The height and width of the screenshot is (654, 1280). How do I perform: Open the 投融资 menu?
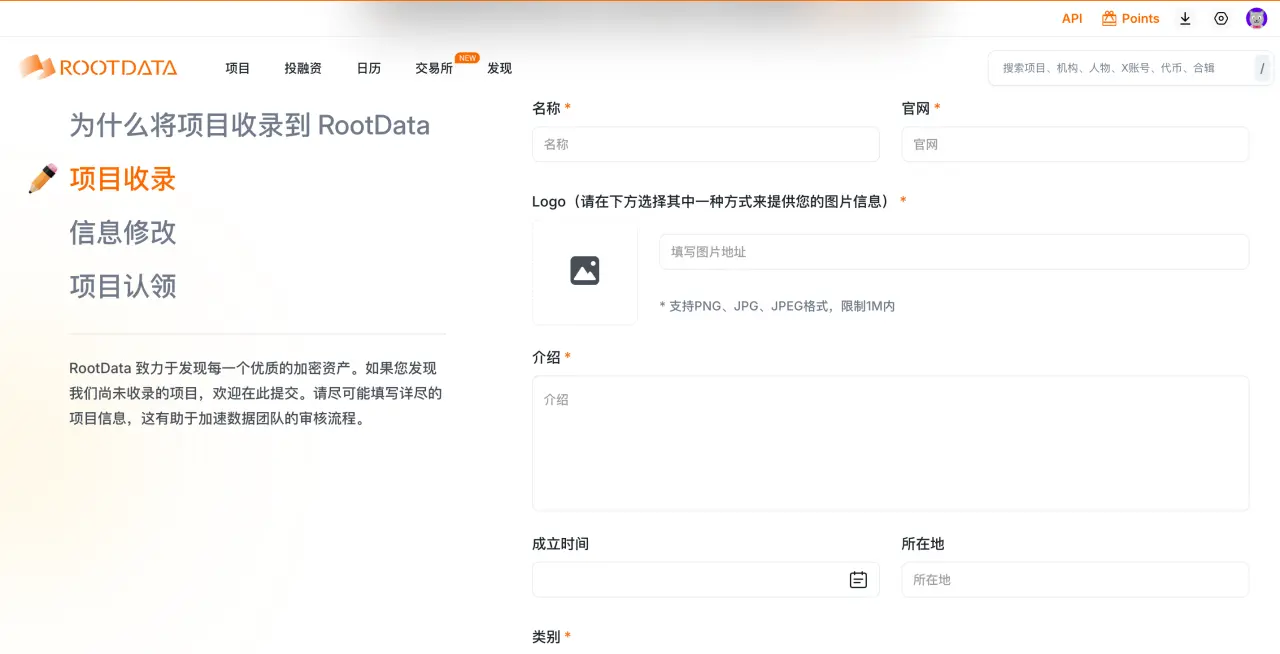point(303,68)
